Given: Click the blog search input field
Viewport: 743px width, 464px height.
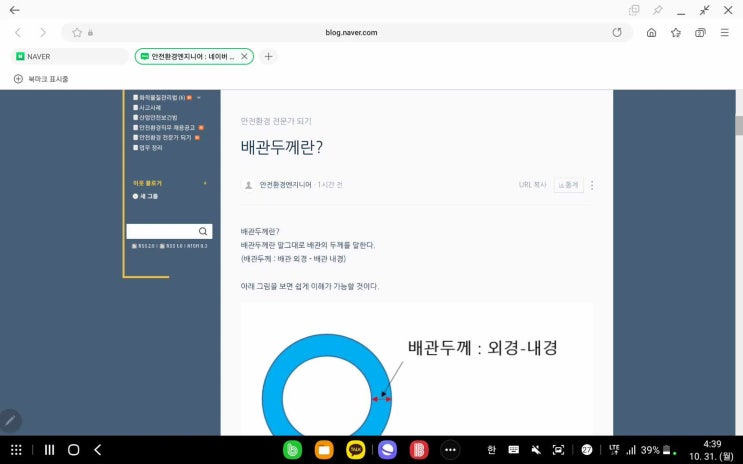Looking at the screenshot, I should 161,231.
